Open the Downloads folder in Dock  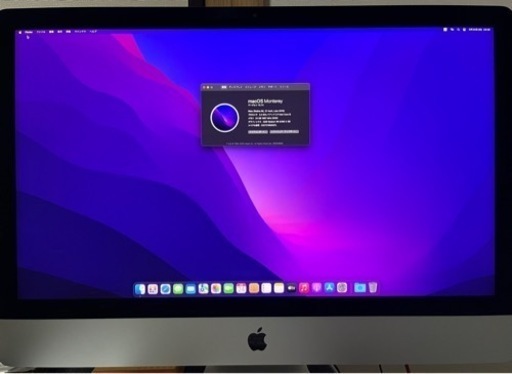point(360,287)
